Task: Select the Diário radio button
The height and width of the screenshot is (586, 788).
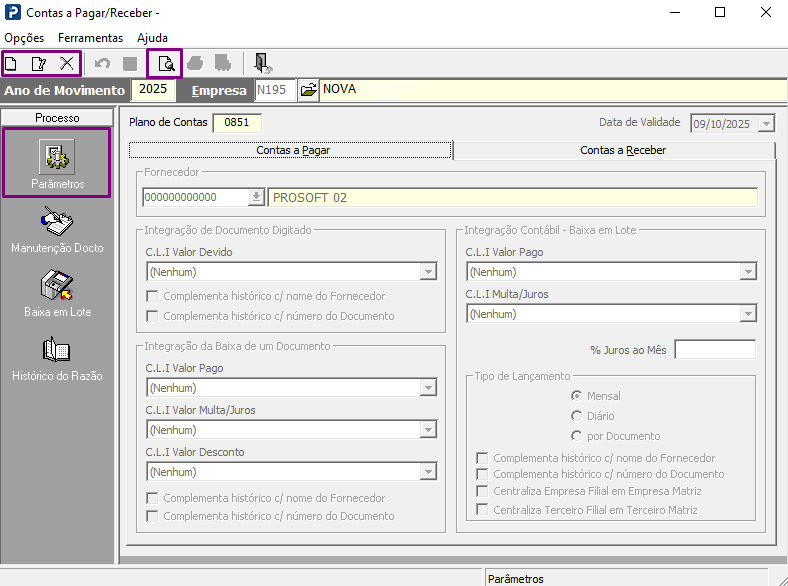Action: pos(576,416)
